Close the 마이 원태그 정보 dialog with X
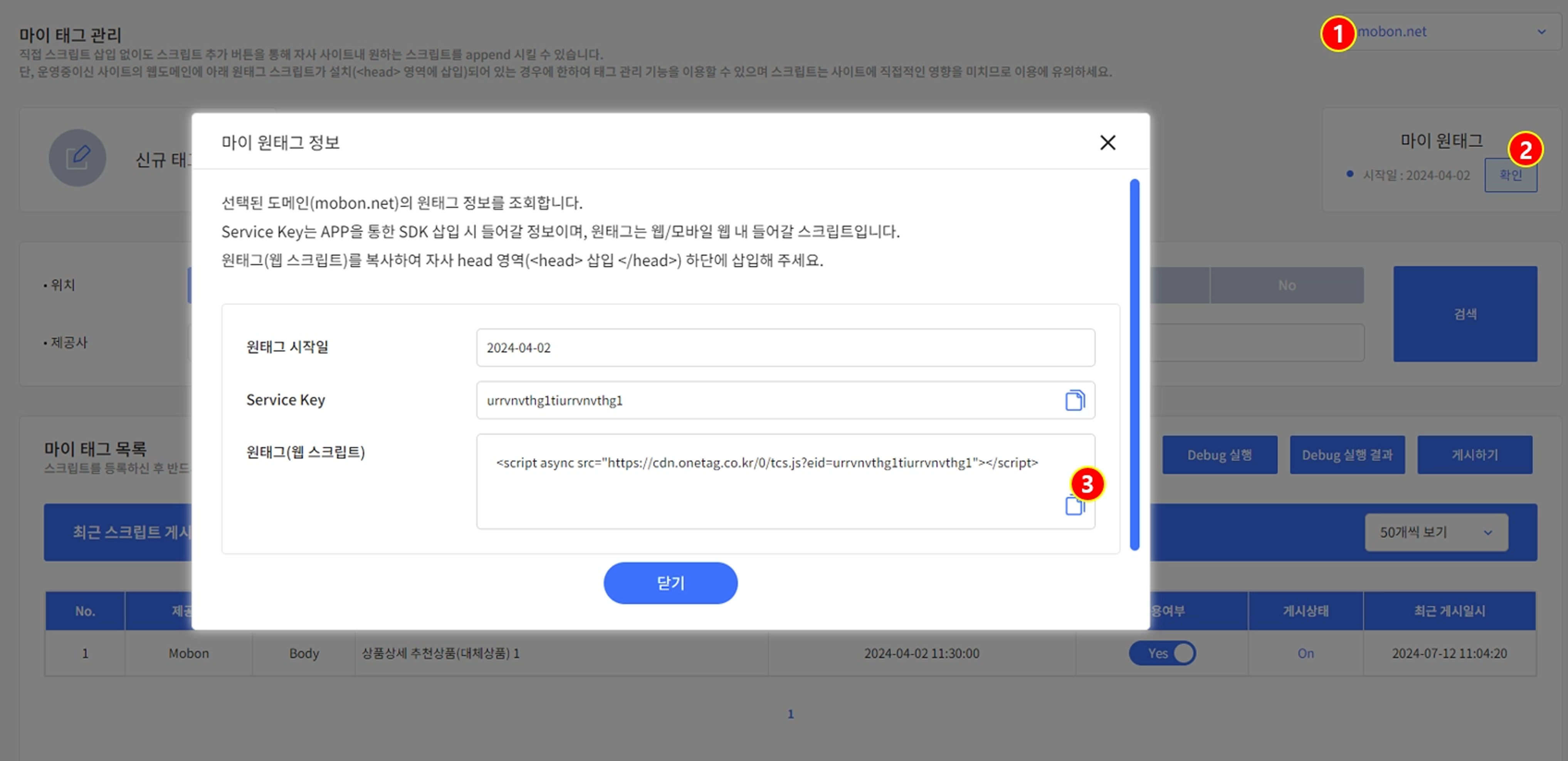The width and height of the screenshot is (1568, 761). [x=1107, y=142]
